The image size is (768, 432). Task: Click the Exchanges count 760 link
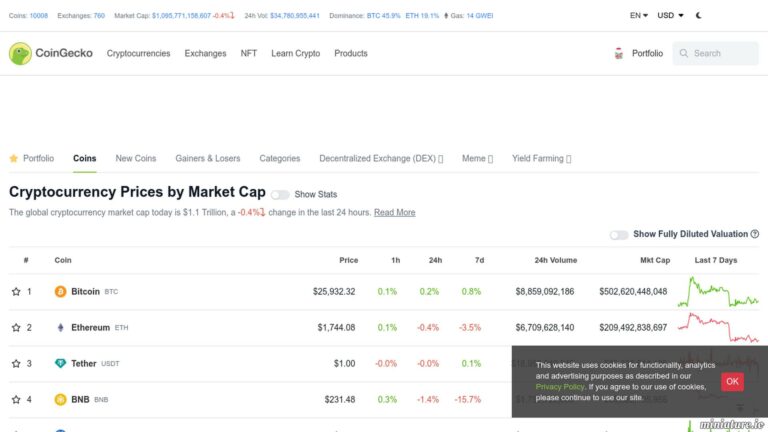click(99, 16)
